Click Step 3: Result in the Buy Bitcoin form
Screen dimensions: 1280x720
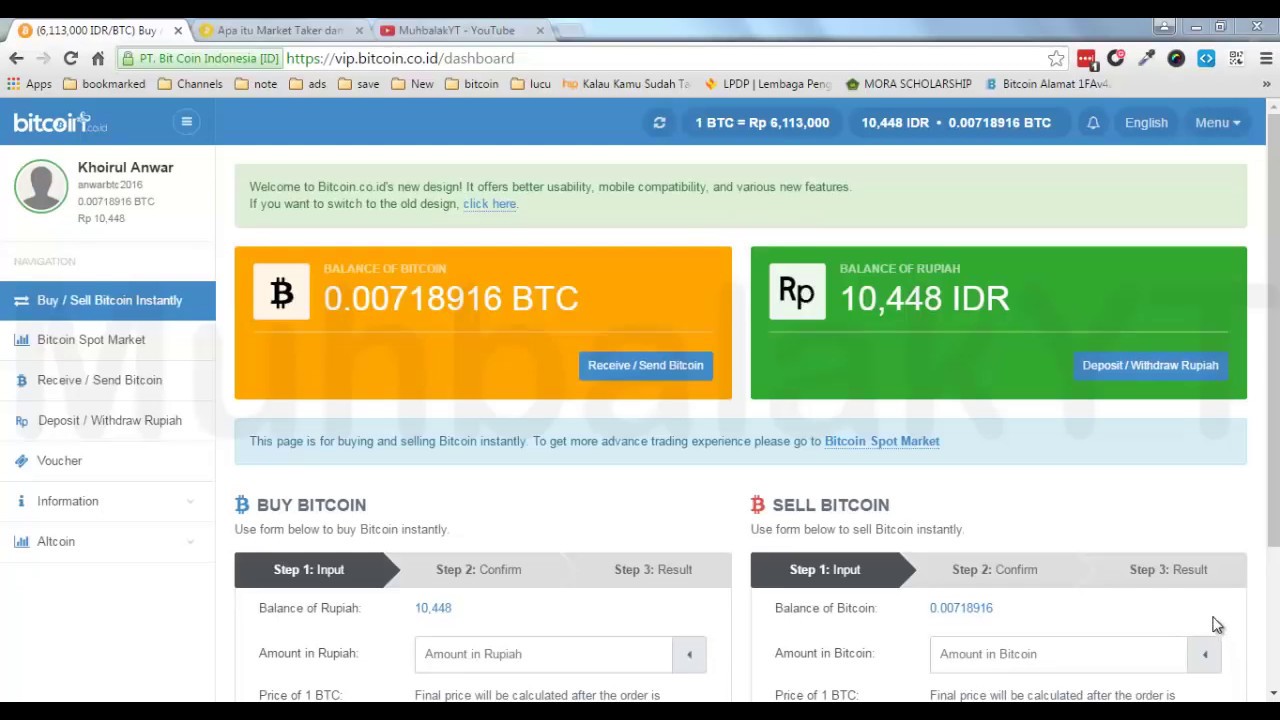coord(653,570)
